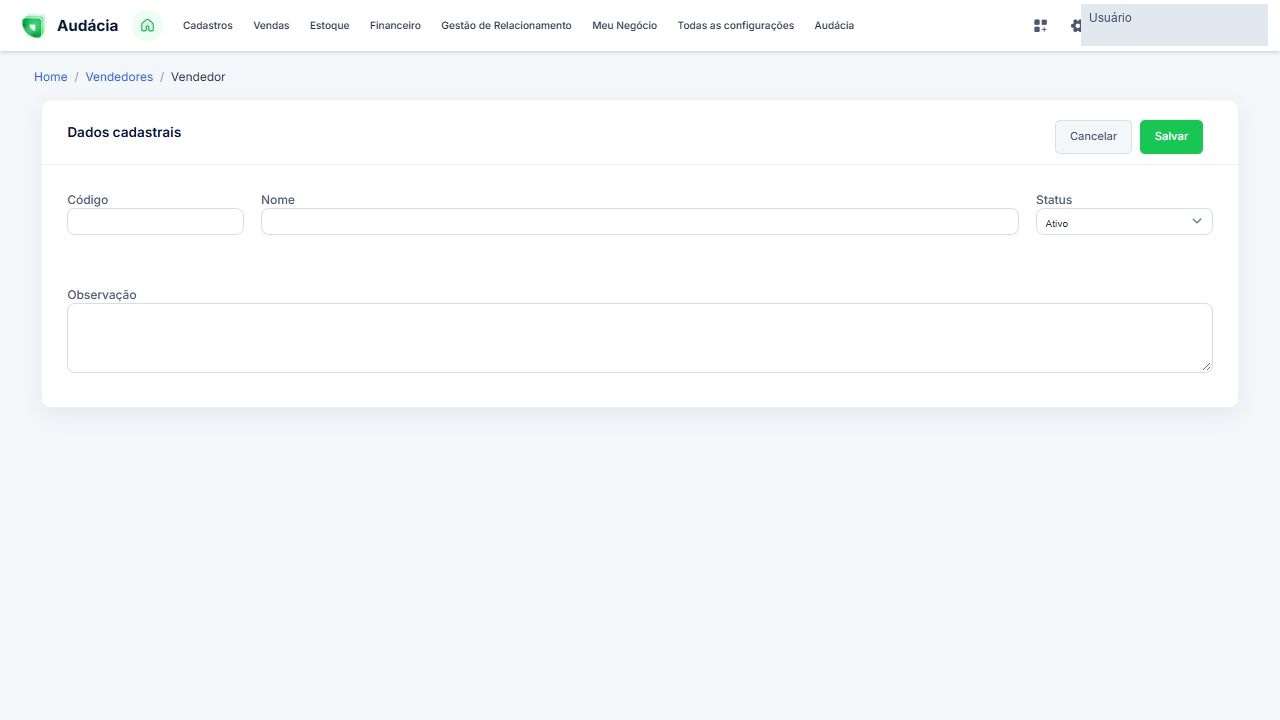Viewport: 1280px width, 720px height.
Task: Click the Audácia shield logo
Action: [x=33, y=26]
